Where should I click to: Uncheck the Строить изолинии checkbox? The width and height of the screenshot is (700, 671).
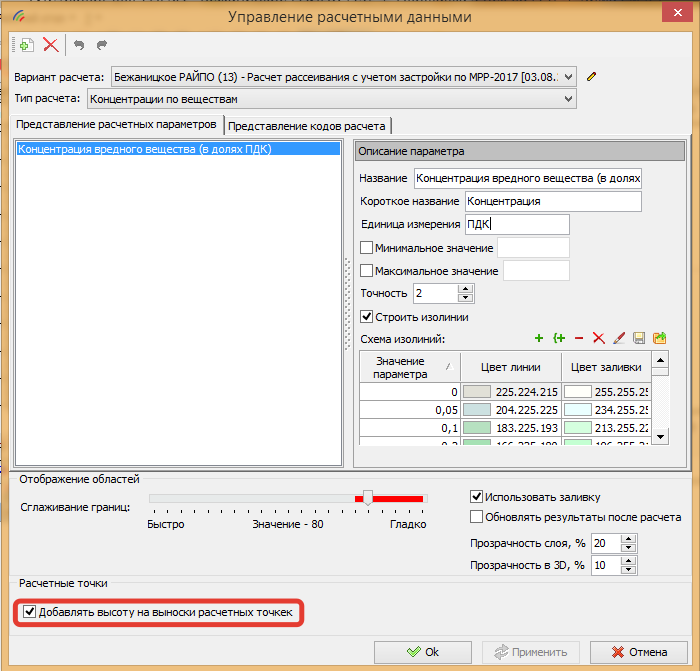367,317
